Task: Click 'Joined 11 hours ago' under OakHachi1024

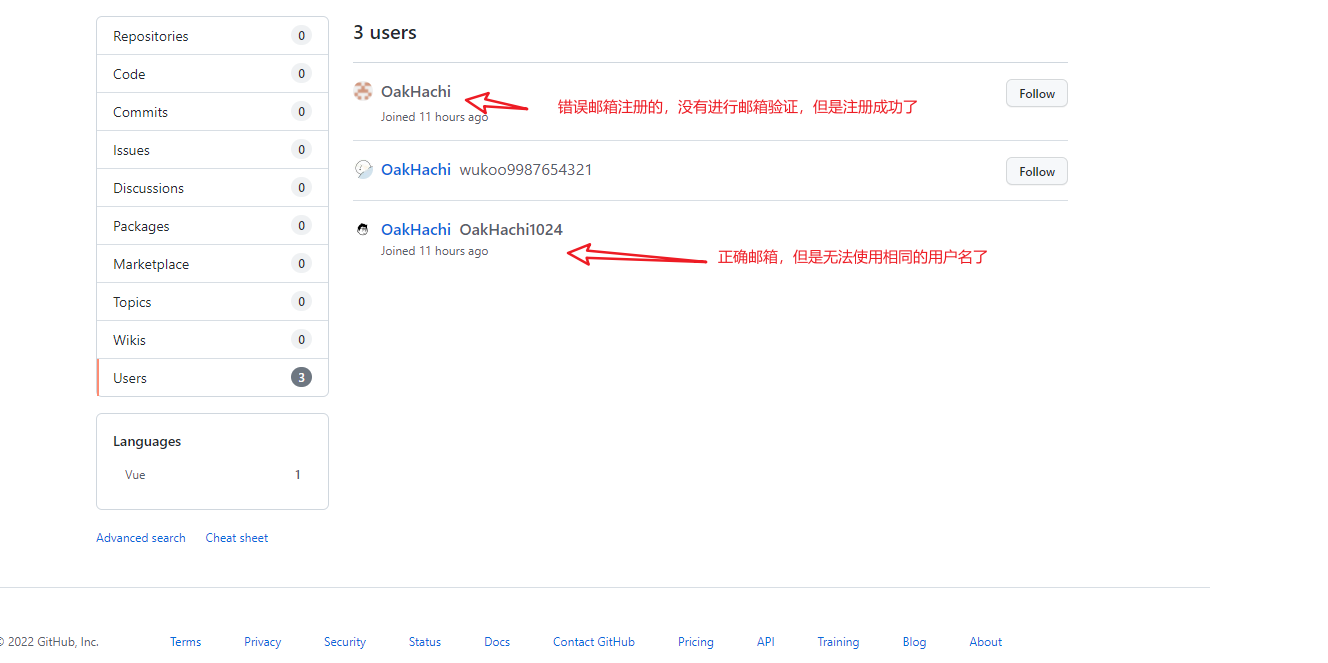Action: click(435, 251)
